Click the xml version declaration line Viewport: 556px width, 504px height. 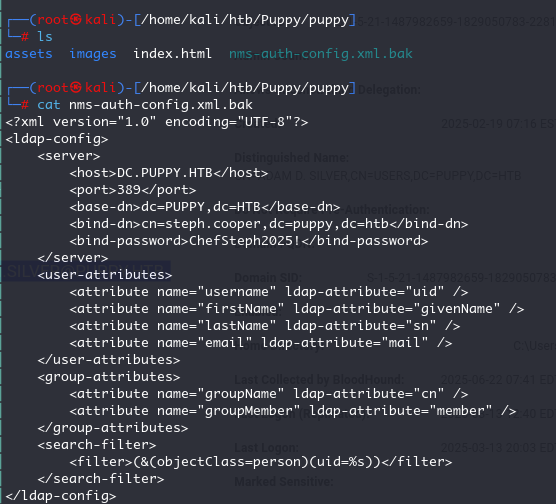(x=157, y=122)
